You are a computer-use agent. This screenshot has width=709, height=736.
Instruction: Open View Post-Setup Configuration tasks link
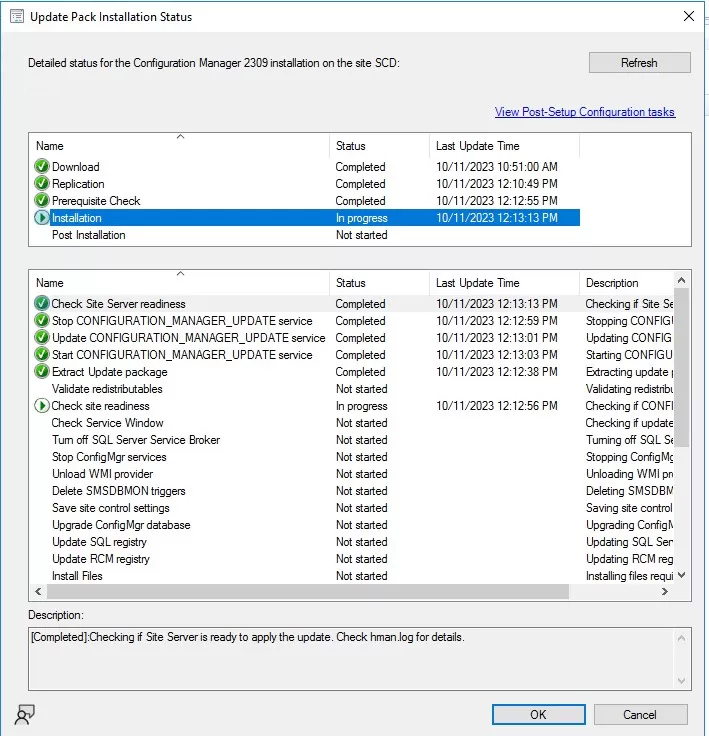(585, 112)
